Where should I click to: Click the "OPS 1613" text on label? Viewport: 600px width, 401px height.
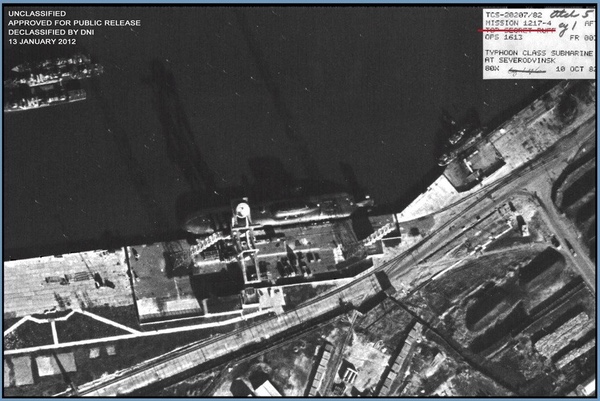[504, 38]
